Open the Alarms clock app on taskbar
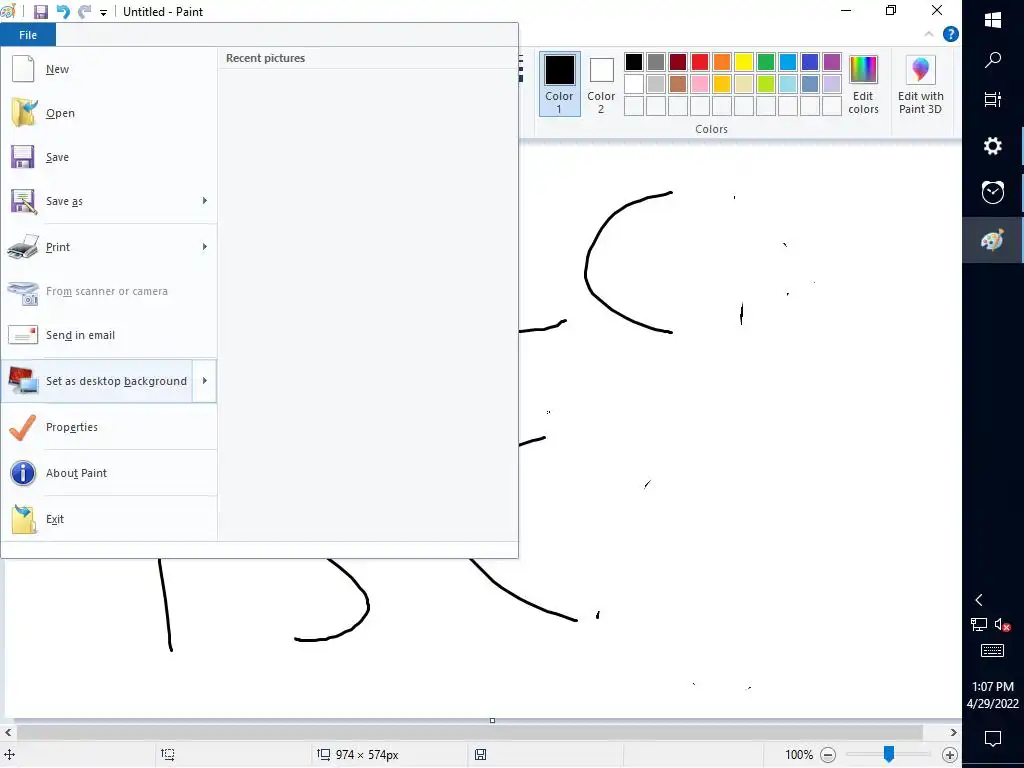The height and width of the screenshot is (768, 1024). coord(993,192)
